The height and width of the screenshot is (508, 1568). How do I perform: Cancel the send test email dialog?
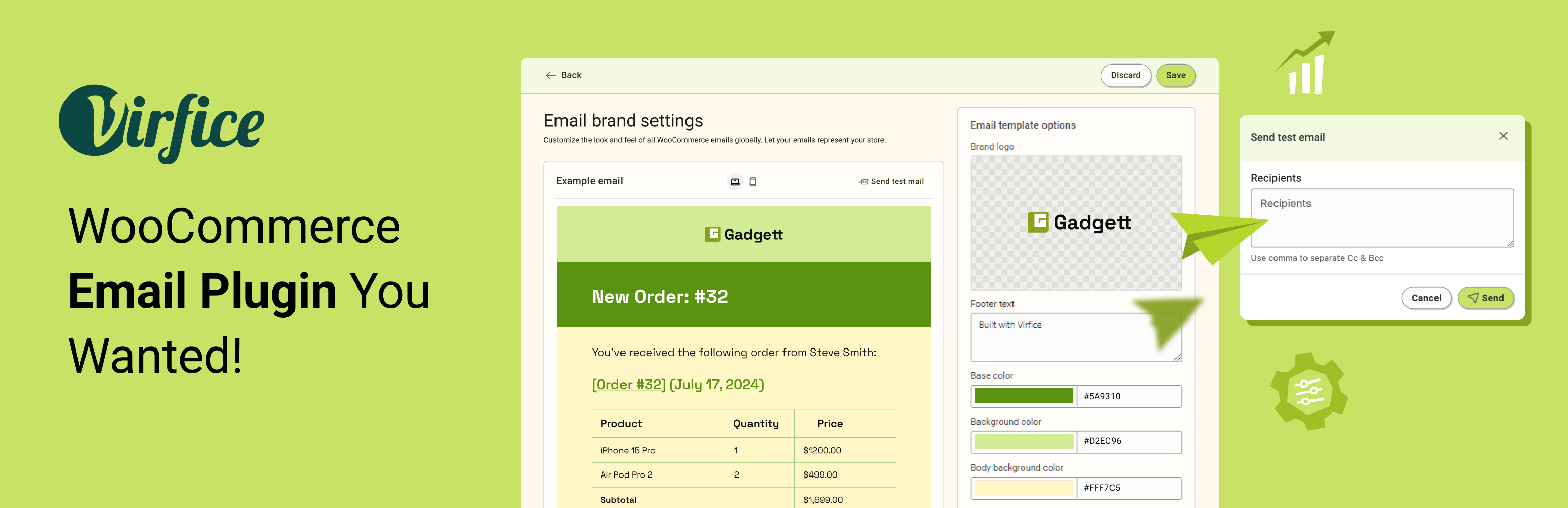coord(1426,298)
